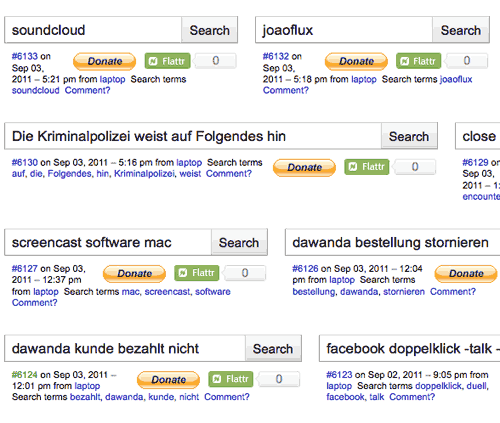Click the Search button next to soundcloud
The width and height of the screenshot is (500, 423).
pos(210,30)
